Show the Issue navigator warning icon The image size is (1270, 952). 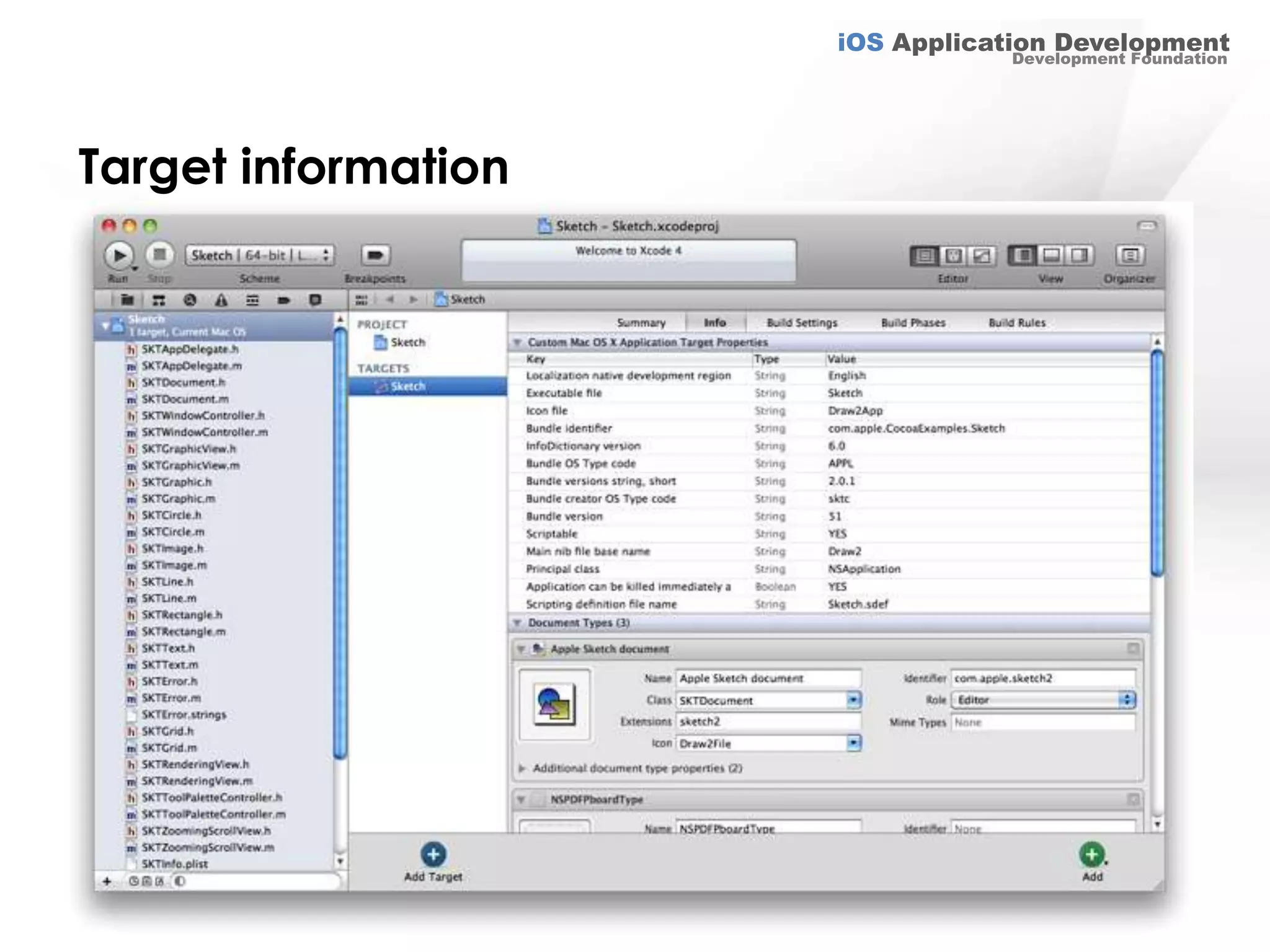click(x=221, y=300)
